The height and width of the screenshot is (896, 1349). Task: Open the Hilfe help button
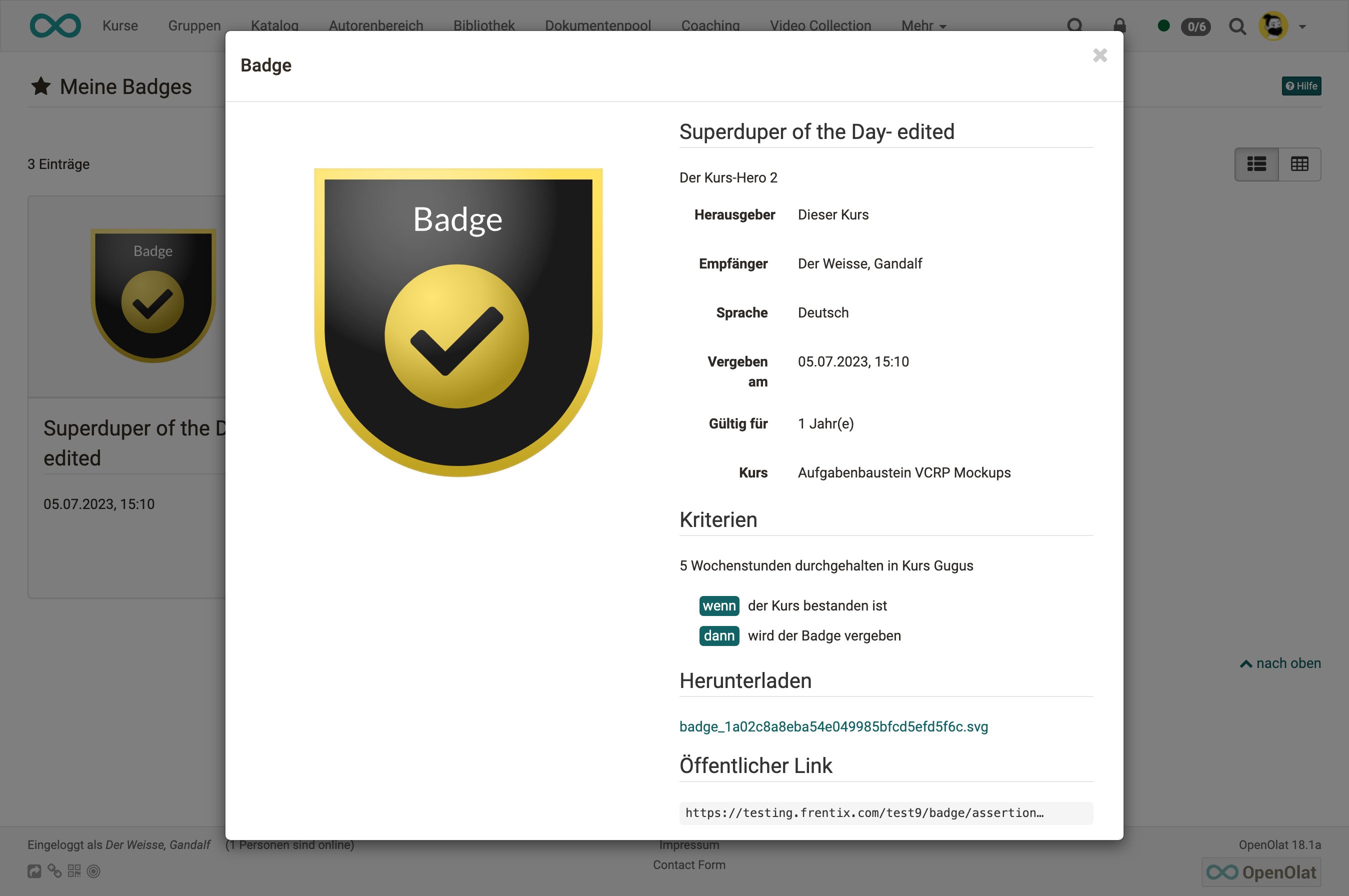[x=1301, y=85]
